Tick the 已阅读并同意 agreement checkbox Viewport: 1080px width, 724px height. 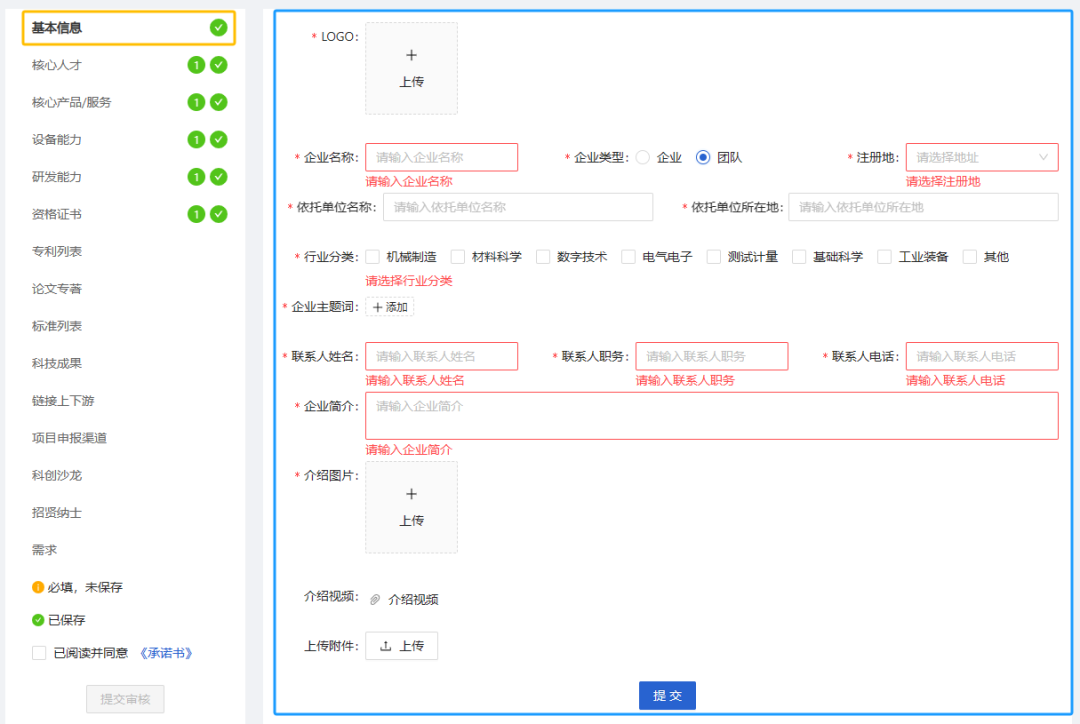[39, 653]
